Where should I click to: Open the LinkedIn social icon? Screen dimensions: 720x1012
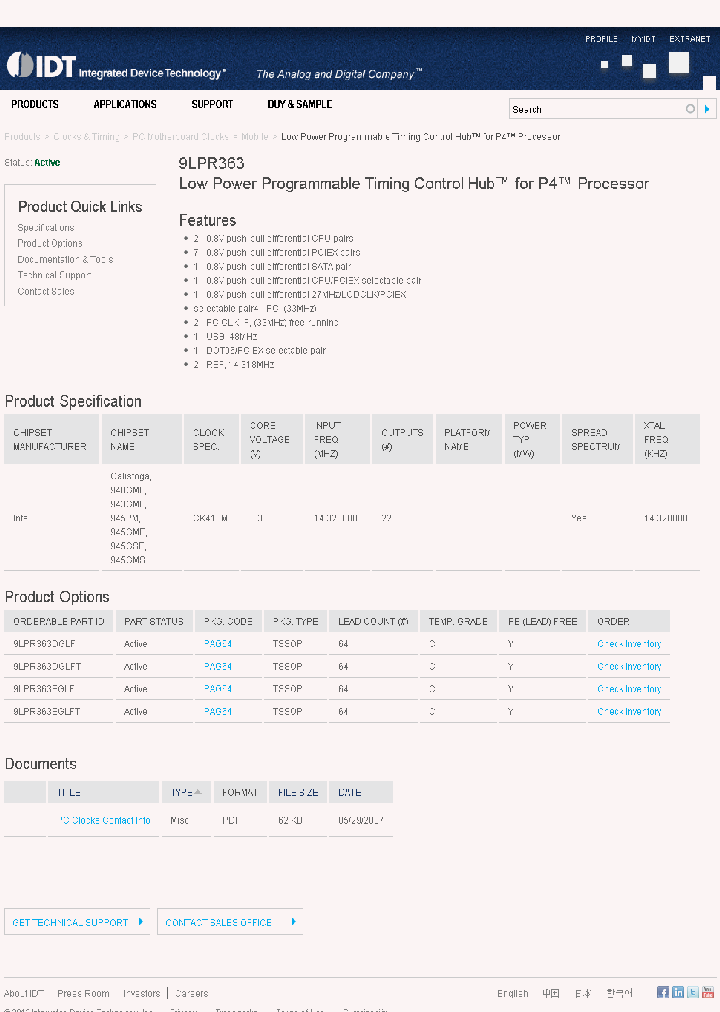pos(677,992)
